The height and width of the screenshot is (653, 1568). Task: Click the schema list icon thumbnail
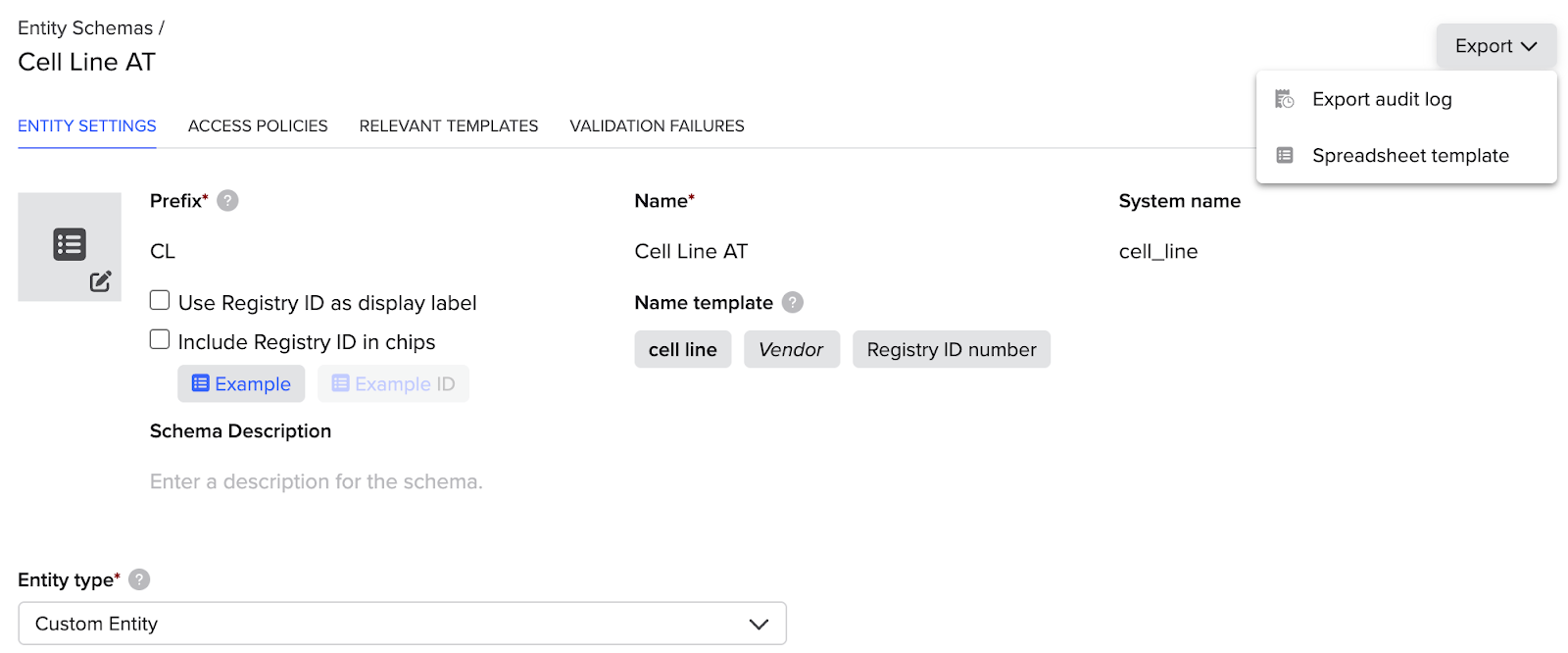[70, 244]
